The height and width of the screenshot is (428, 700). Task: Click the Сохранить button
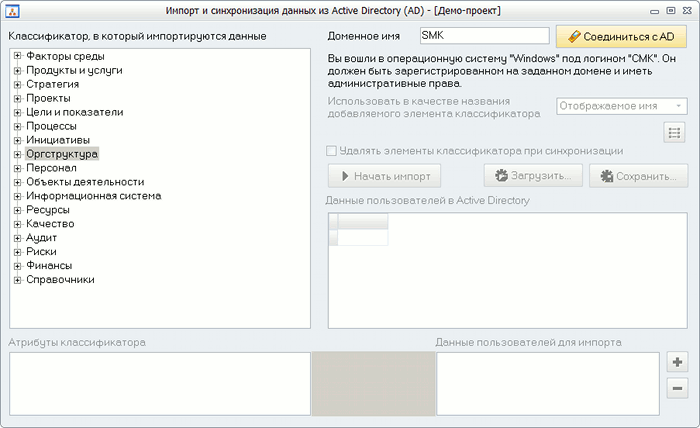point(638,176)
